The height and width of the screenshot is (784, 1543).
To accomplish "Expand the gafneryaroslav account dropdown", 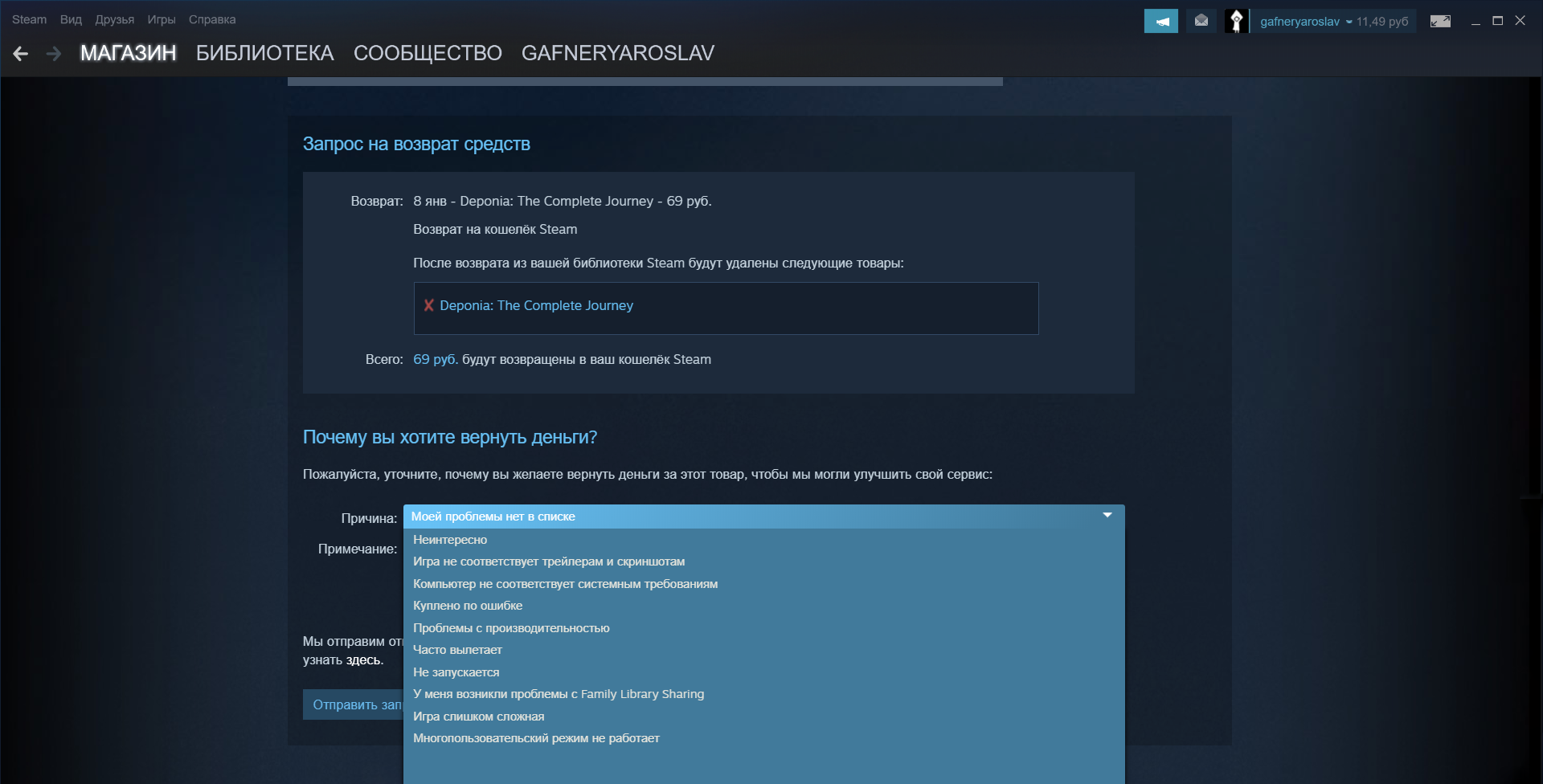I will click(x=1349, y=22).
